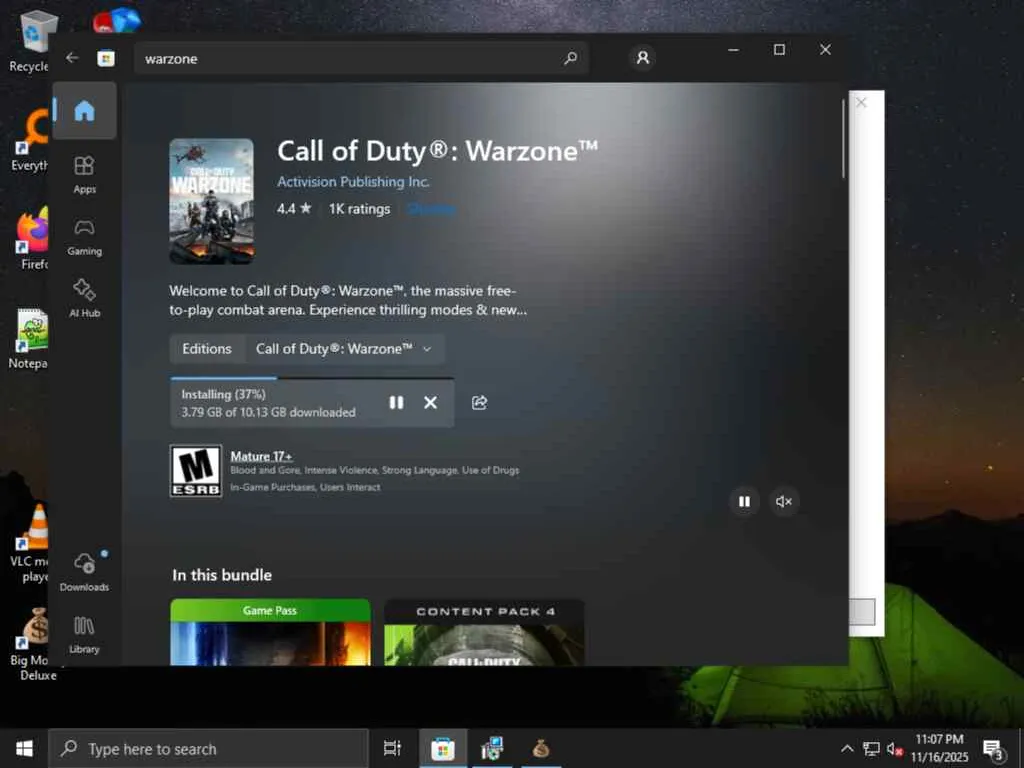The height and width of the screenshot is (768, 1024).
Task: Launch VLC media player desktop shortcut
Action: point(31,543)
